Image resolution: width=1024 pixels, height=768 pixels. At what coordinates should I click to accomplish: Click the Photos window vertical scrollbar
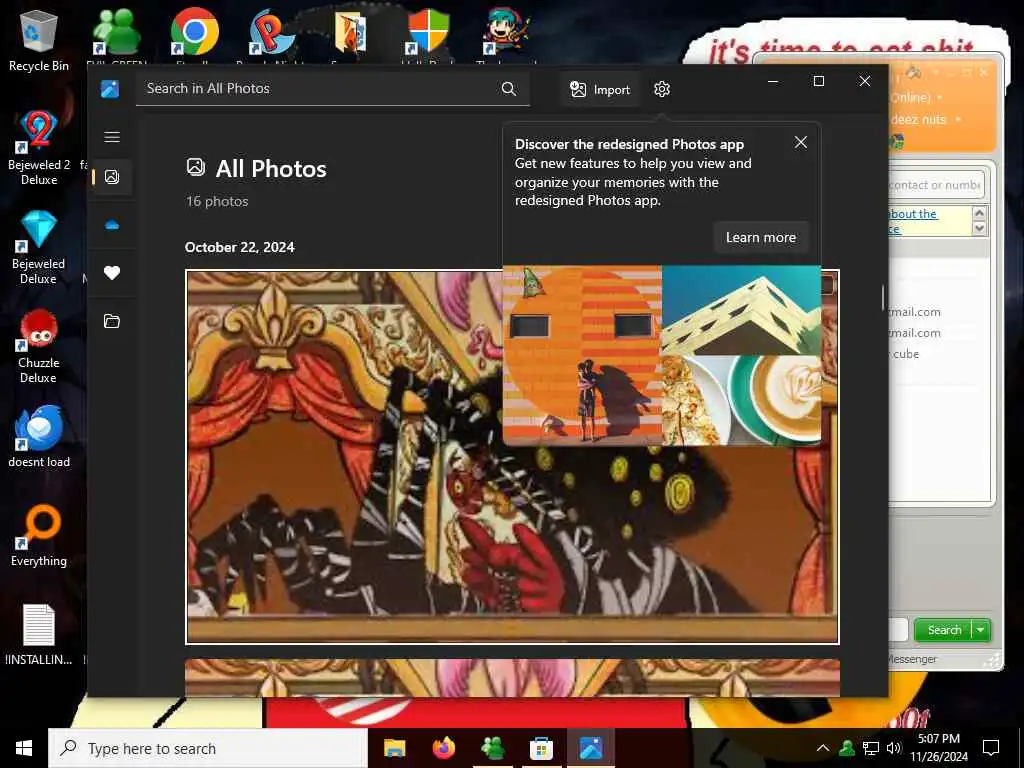tap(883, 298)
